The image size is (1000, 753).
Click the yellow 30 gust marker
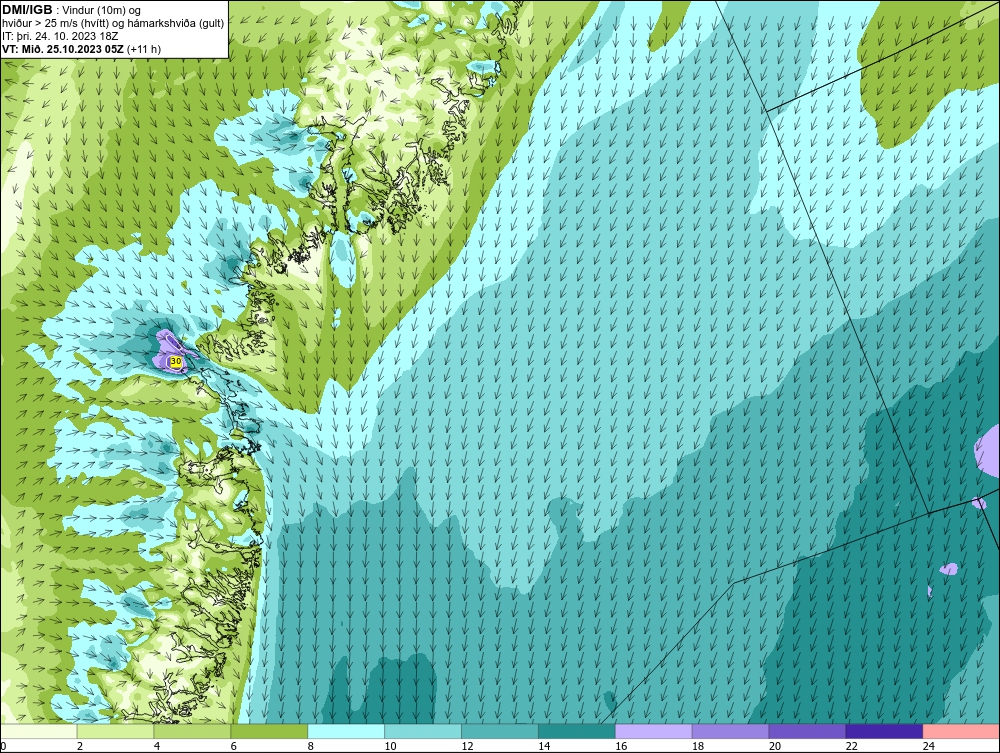point(176,362)
